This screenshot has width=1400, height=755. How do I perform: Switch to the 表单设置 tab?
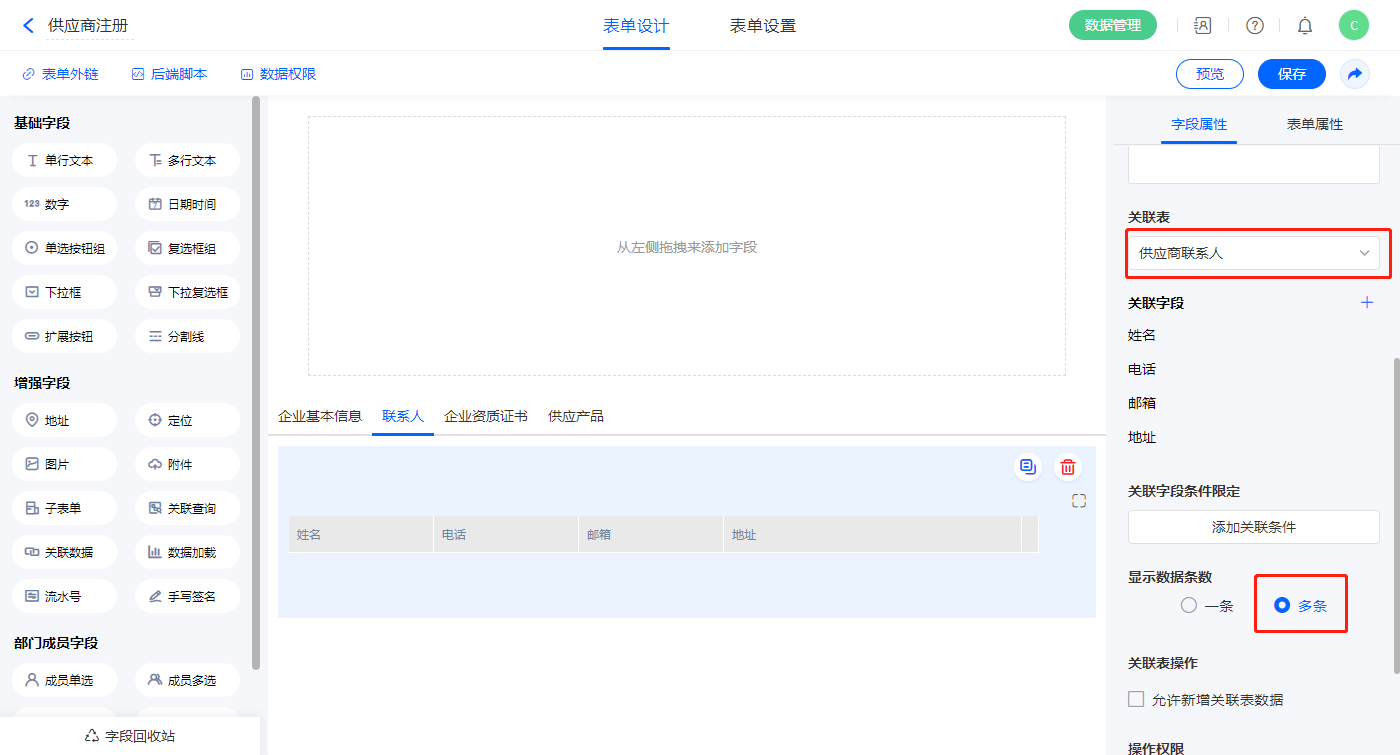point(762,26)
